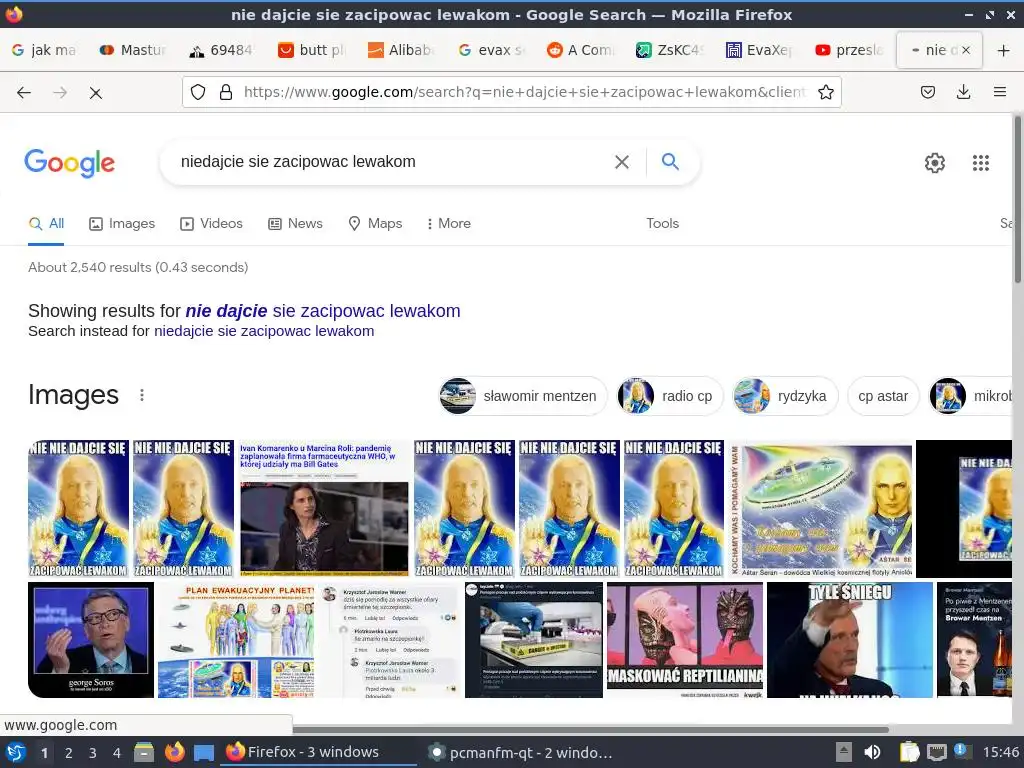This screenshot has width=1024, height=768.
Task: Open the Images section three-dot options
Action: point(142,395)
